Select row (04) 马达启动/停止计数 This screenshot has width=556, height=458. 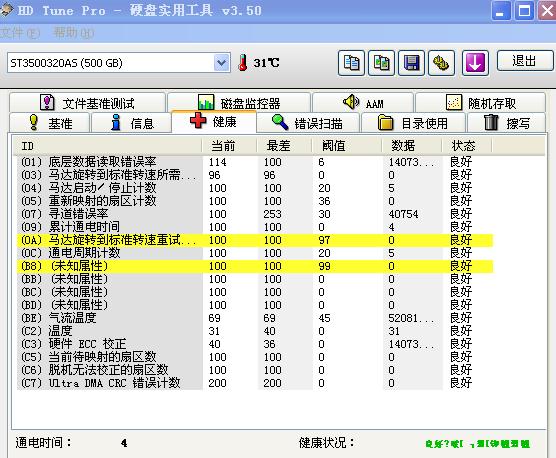click(255, 188)
